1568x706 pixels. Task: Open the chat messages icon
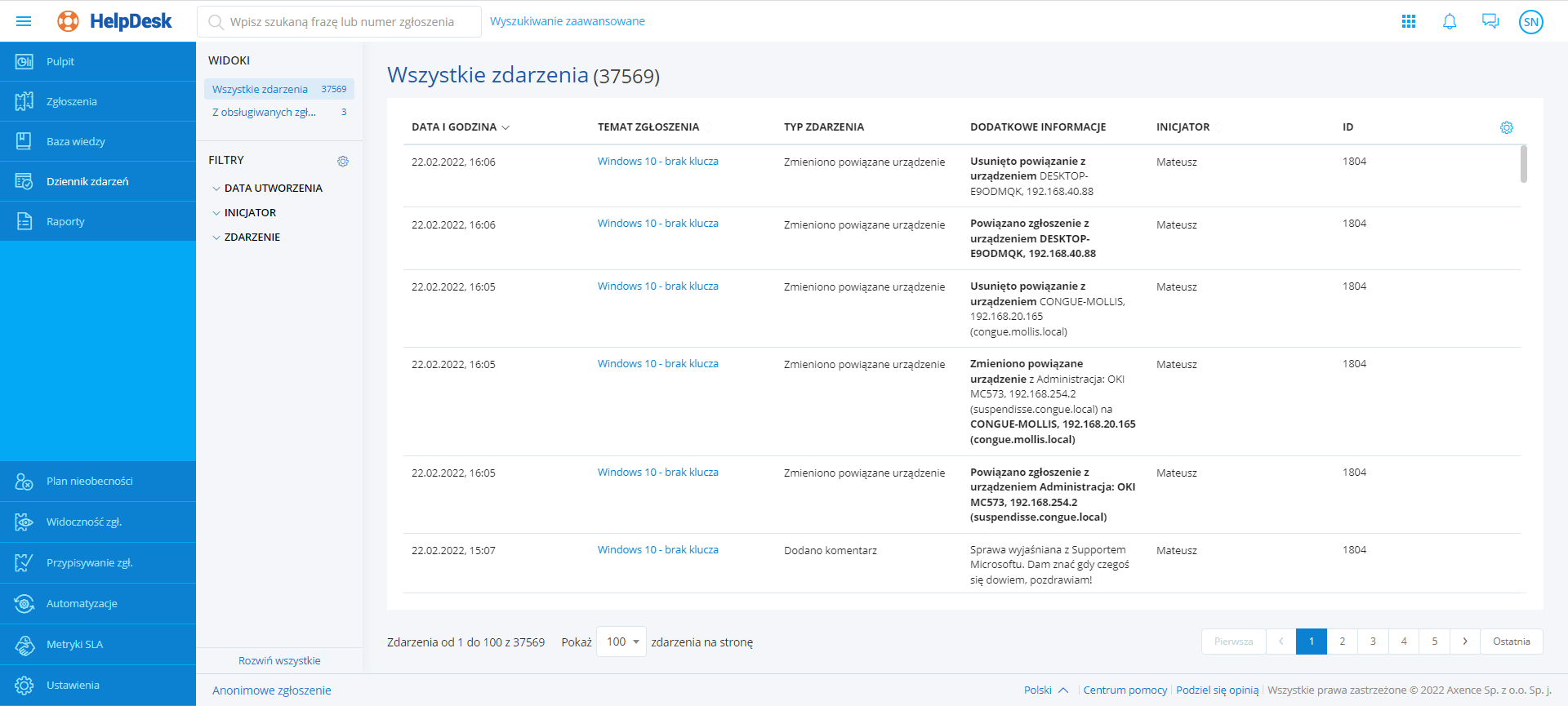coord(1490,21)
